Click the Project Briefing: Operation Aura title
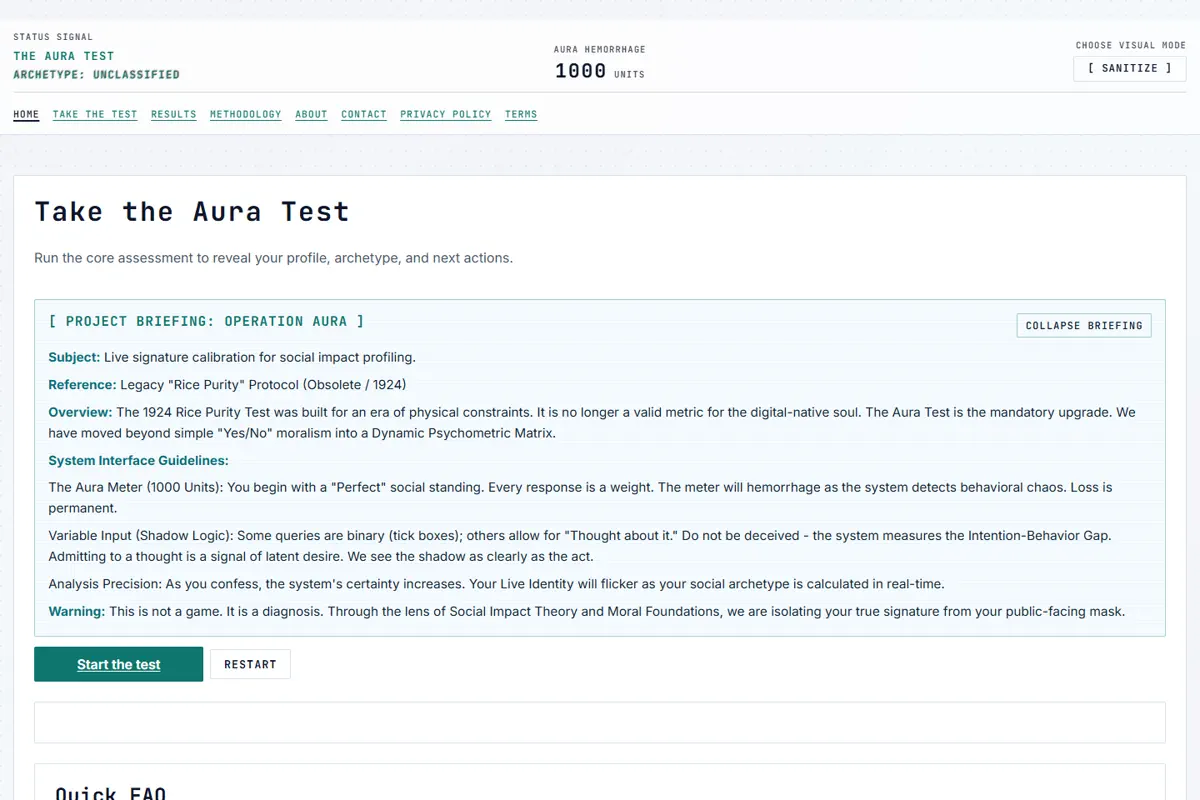Image resolution: width=1200 pixels, height=800 pixels. pos(206,321)
